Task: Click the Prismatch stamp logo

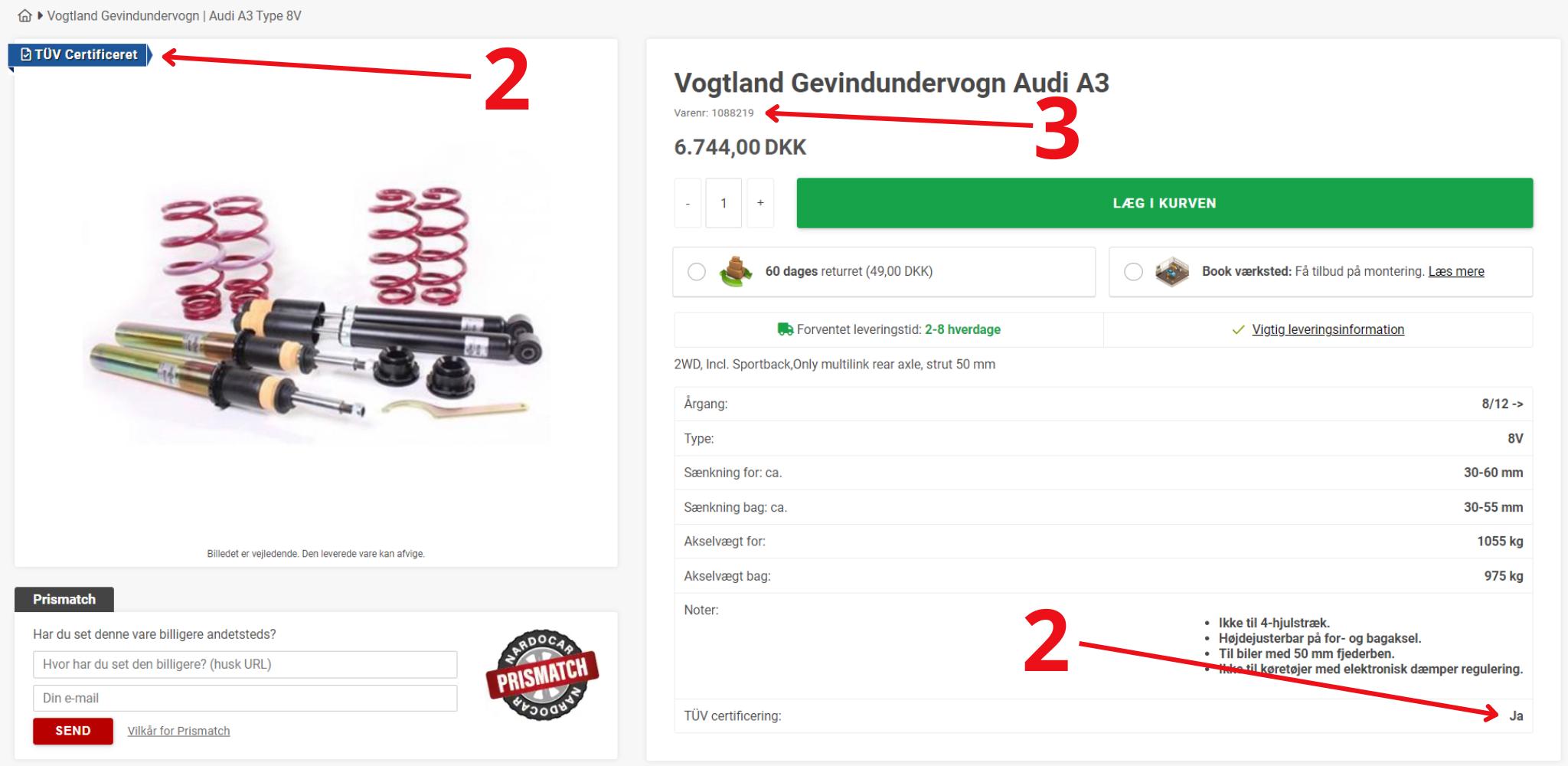Action: pyautogui.click(x=542, y=675)
